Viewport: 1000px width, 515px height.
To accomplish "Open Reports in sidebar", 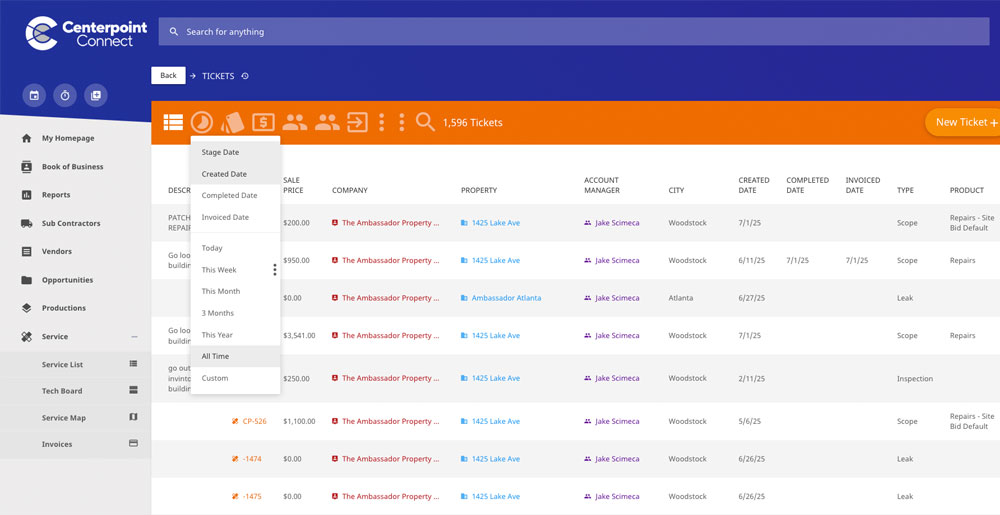I will point(56,195).
